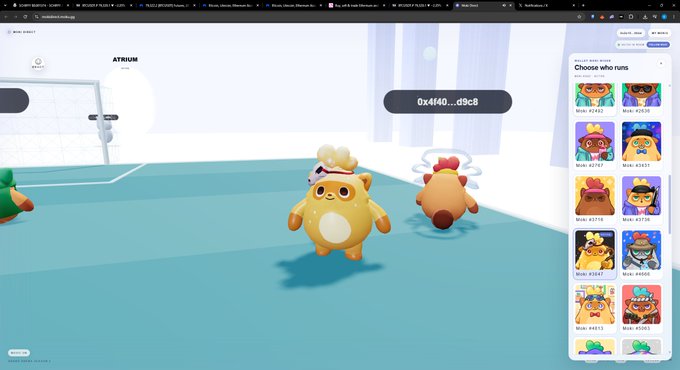Close the Choose who runs panel
This screenshot has width=680, height=370.
click(661, 64)
